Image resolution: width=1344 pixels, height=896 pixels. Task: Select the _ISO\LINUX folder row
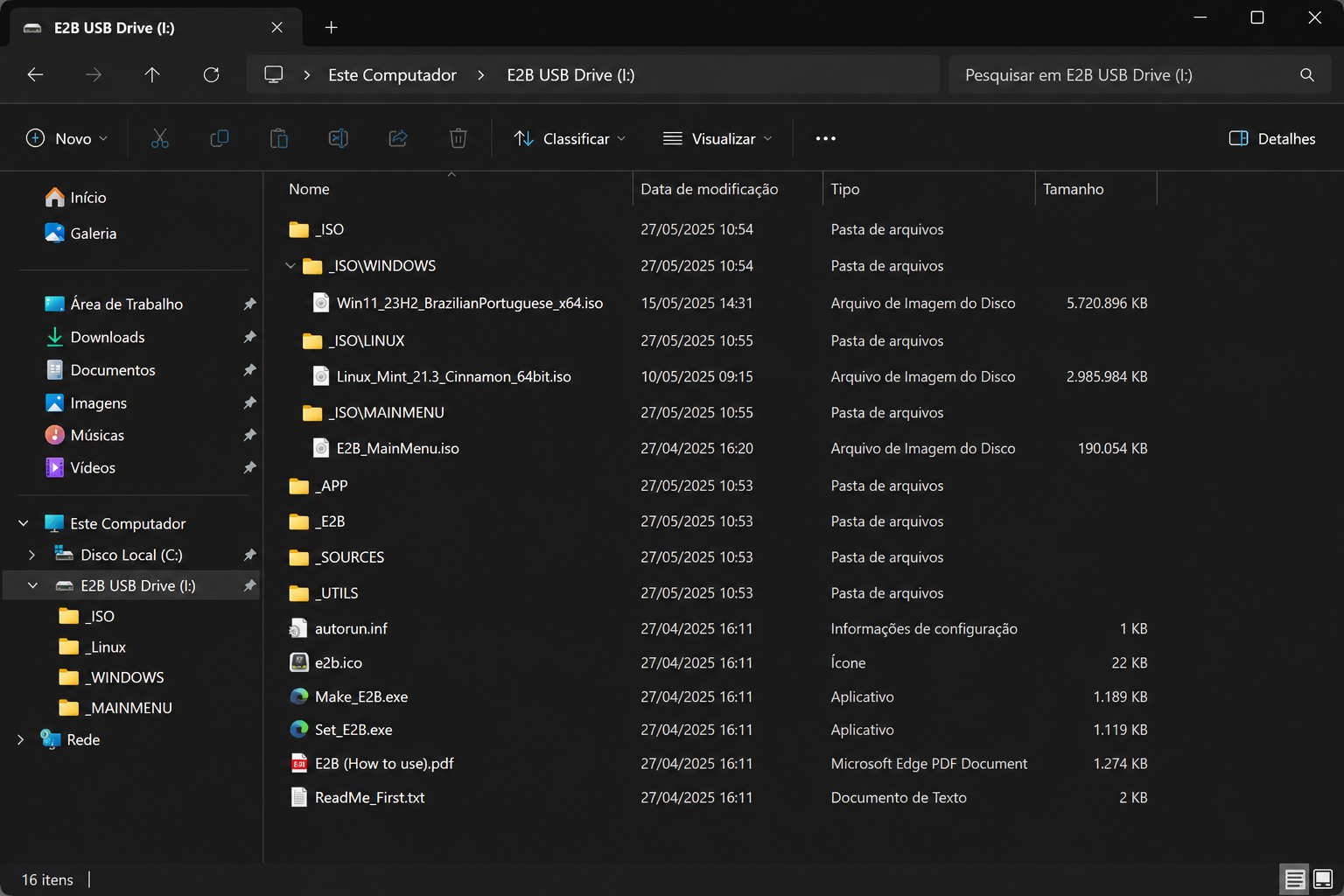point(717,340)
